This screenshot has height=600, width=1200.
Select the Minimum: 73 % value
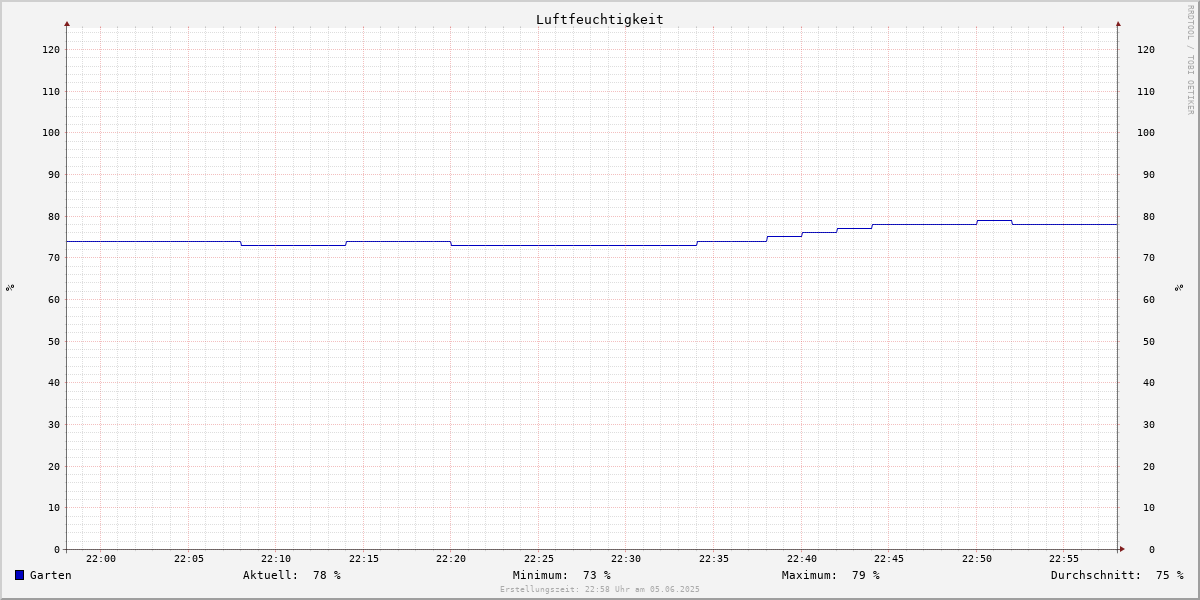click(x=562, y=575)
